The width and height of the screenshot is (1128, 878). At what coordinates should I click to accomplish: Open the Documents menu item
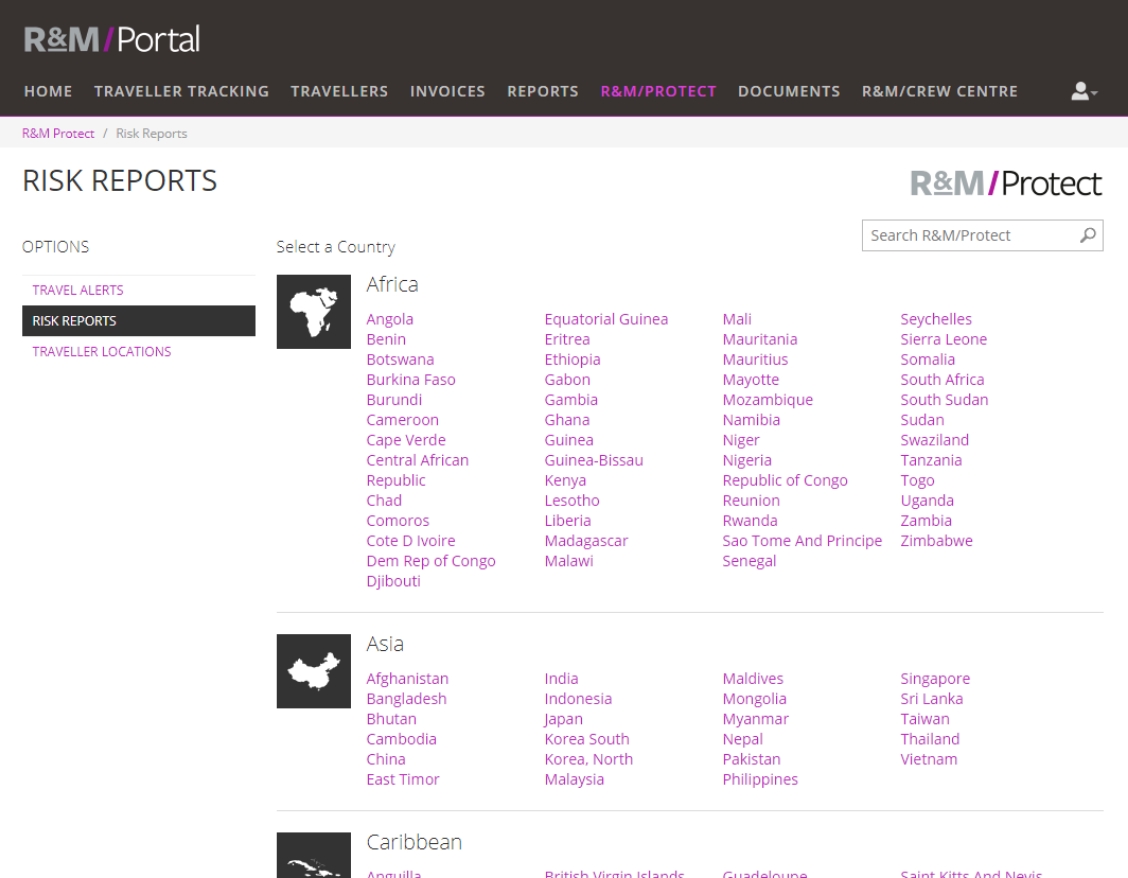tap(788, 91)
